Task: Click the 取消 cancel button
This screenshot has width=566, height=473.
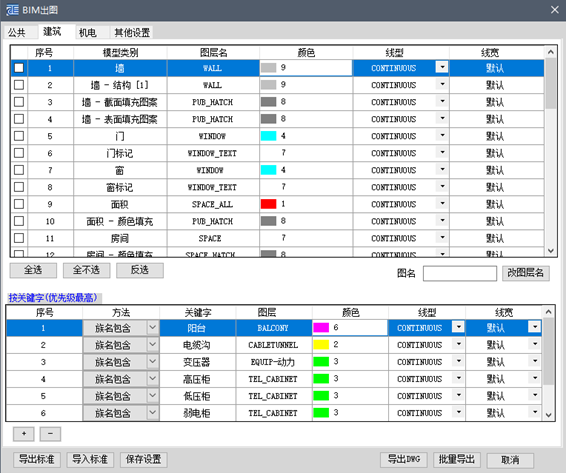Action: click(510, 460)
